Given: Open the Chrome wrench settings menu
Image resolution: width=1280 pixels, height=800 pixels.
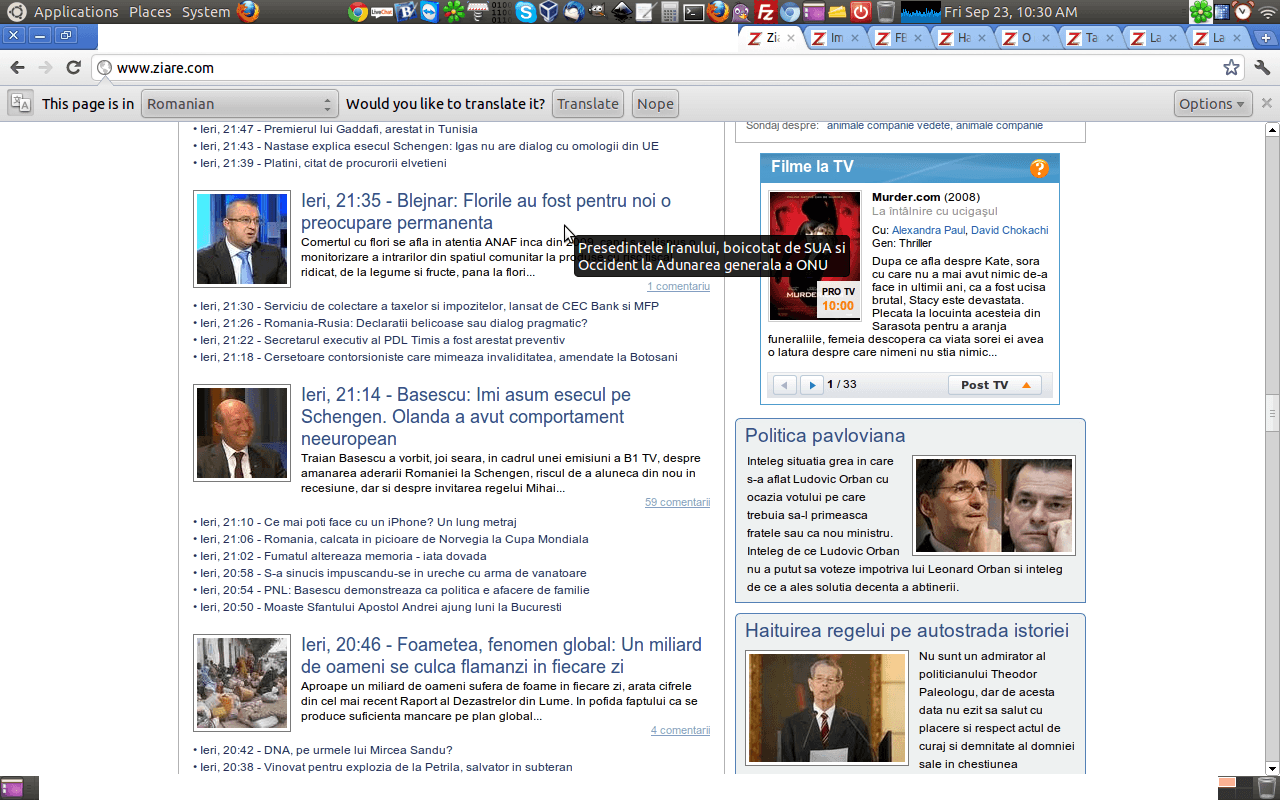Looking at the screenshot, I should point(1262,68).
